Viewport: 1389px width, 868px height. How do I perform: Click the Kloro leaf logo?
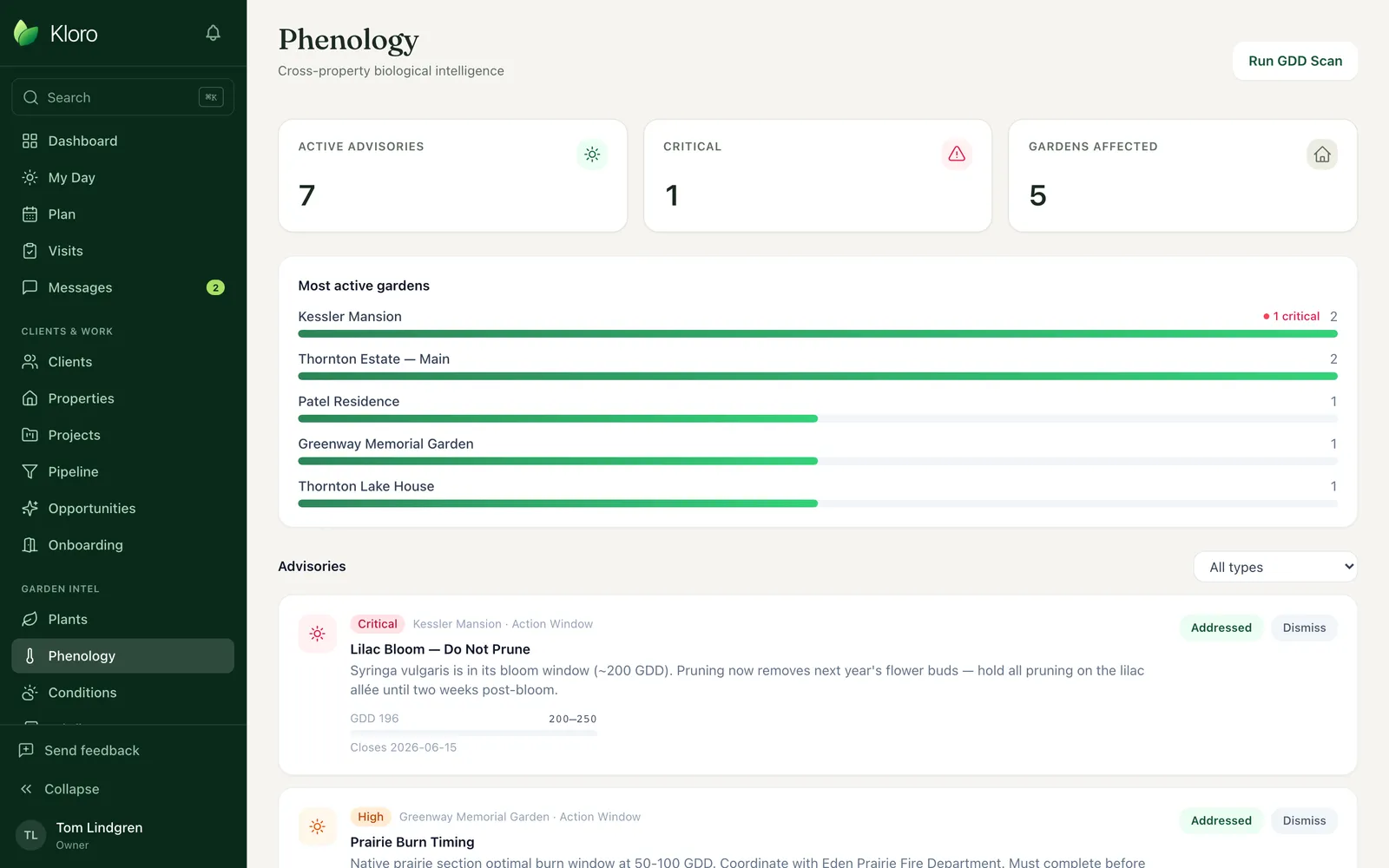pyautogui.click(x=26, y=33)
